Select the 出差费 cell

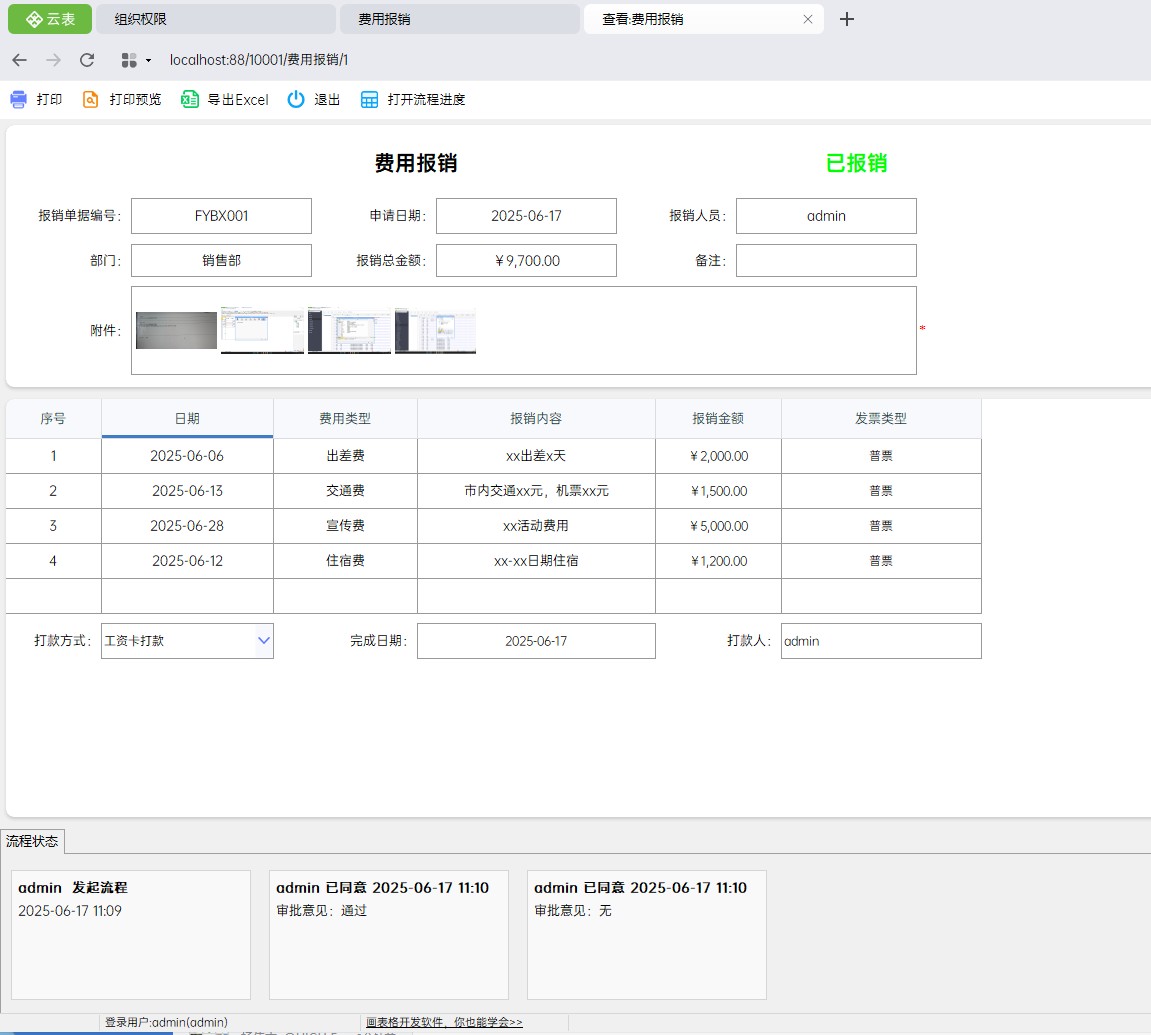click(x=345, y=456)
